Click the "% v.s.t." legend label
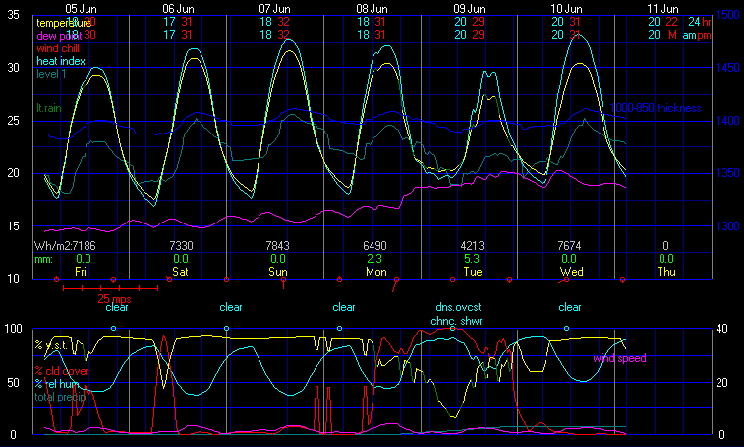The width and height of the screenshot is (744, 447). [51, 345]
